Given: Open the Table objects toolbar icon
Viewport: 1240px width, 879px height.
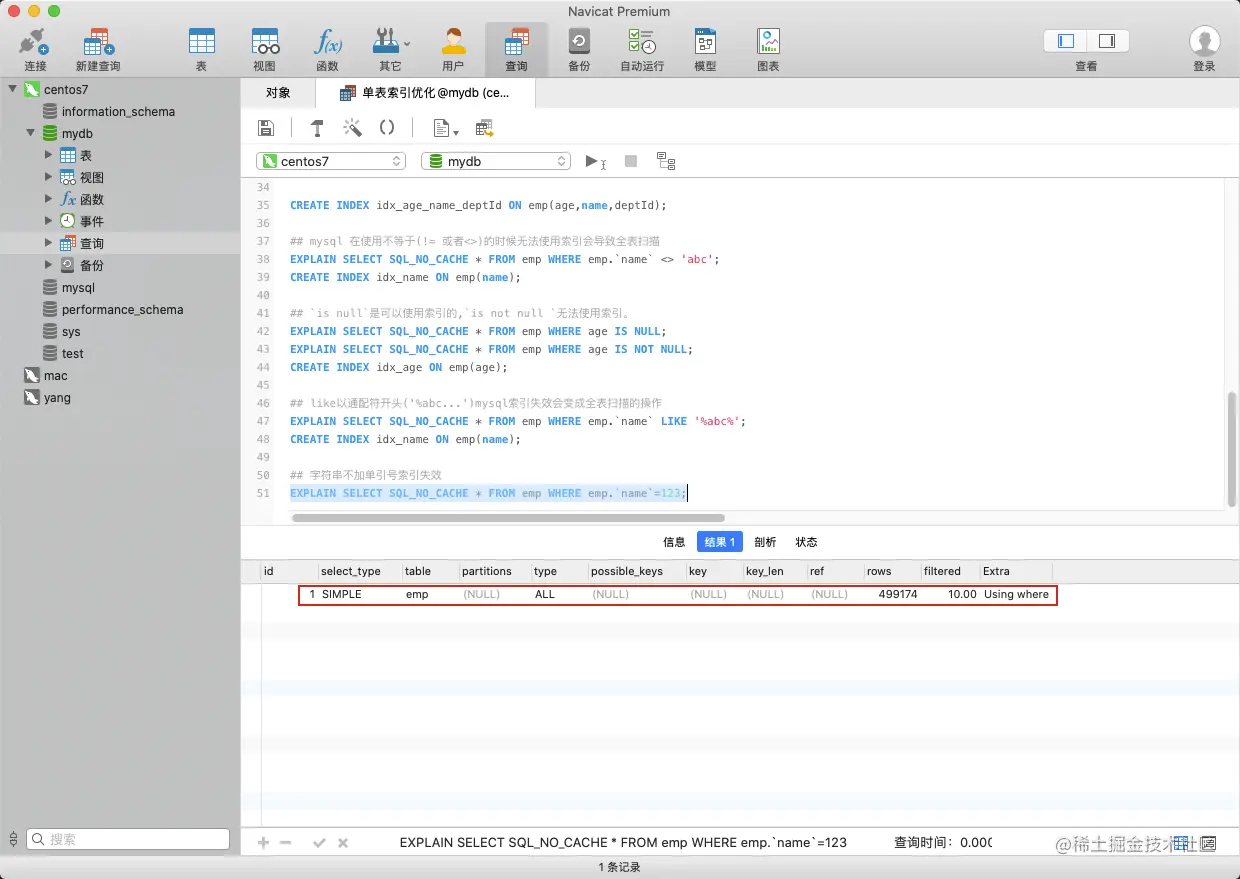Looking at the screenshot, I should (202, 49).
